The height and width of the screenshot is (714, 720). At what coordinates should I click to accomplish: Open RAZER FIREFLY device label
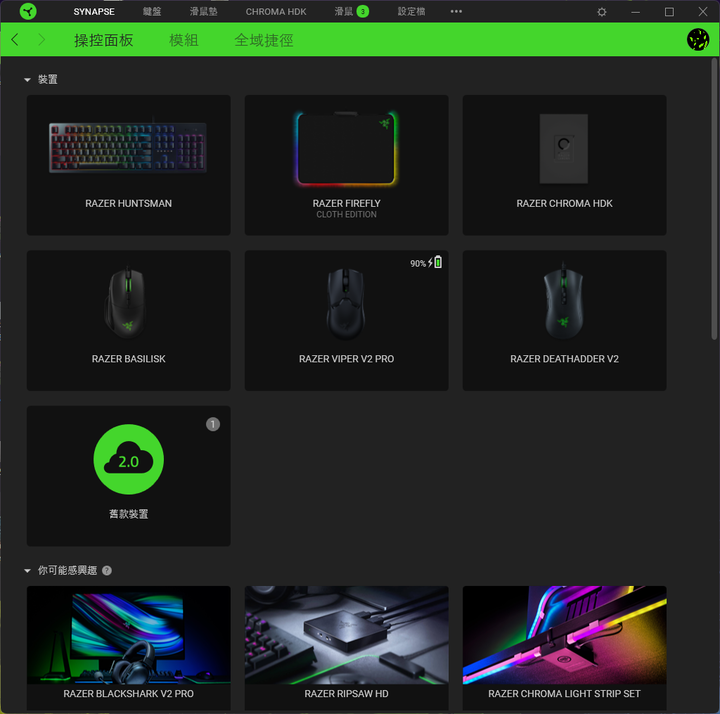pyautogui.click(x=347, y=203)
